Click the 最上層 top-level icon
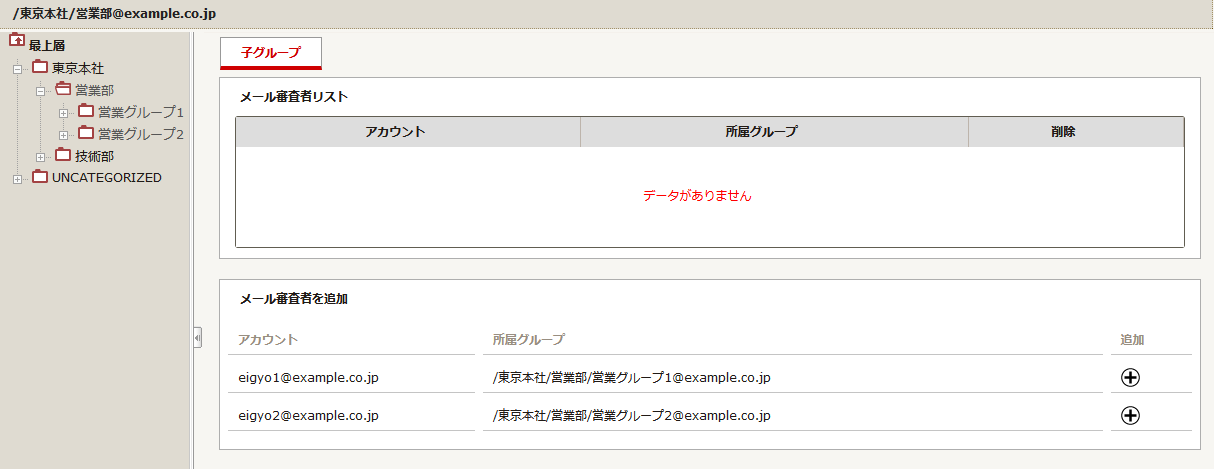 (x=17, y=41)
